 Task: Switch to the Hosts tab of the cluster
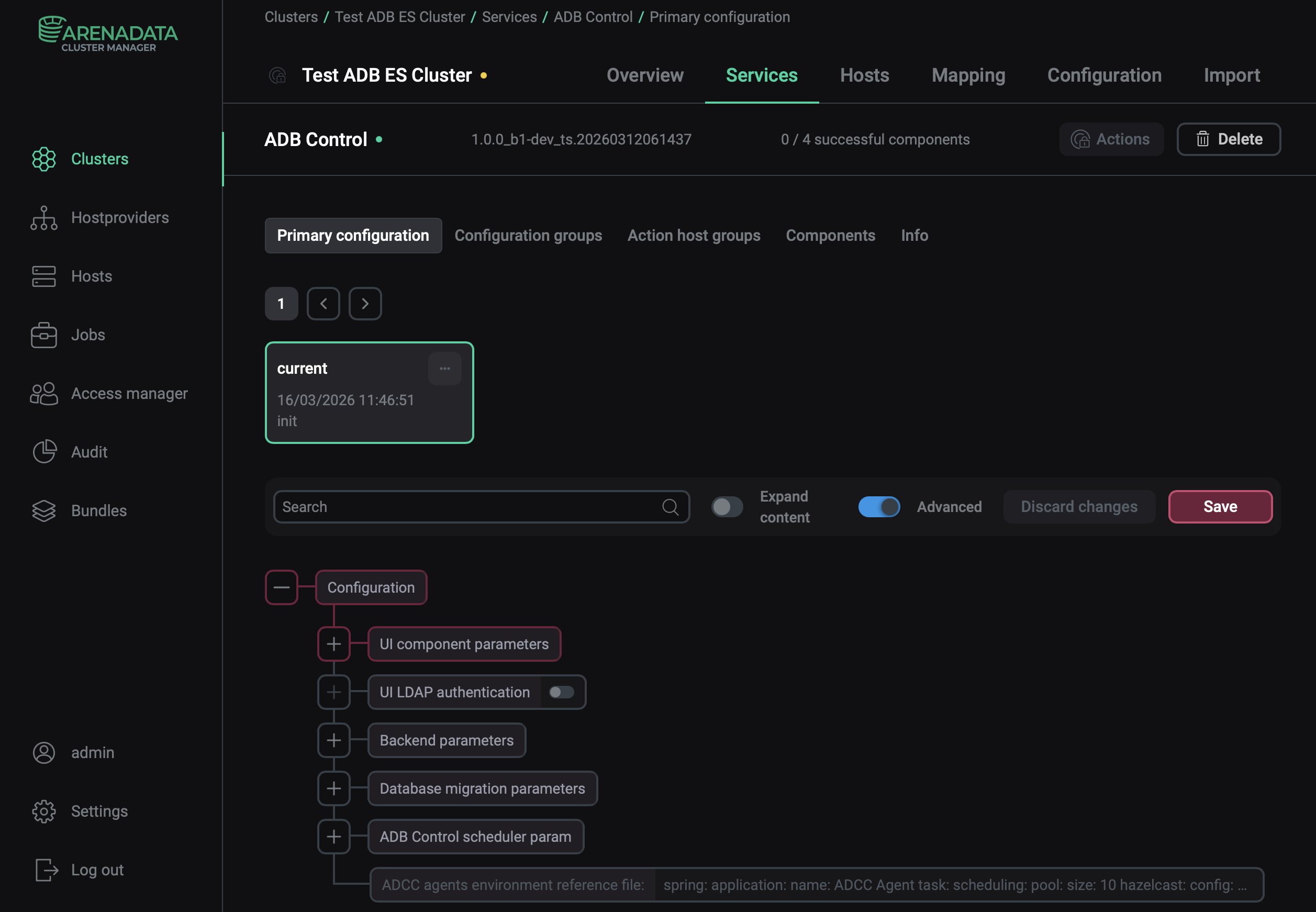click(864, 75)
